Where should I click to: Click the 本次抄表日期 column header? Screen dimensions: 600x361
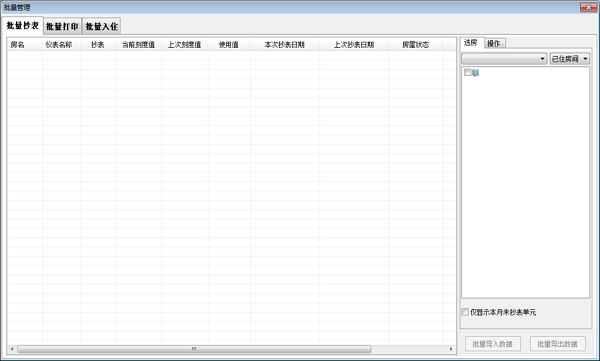285,45
